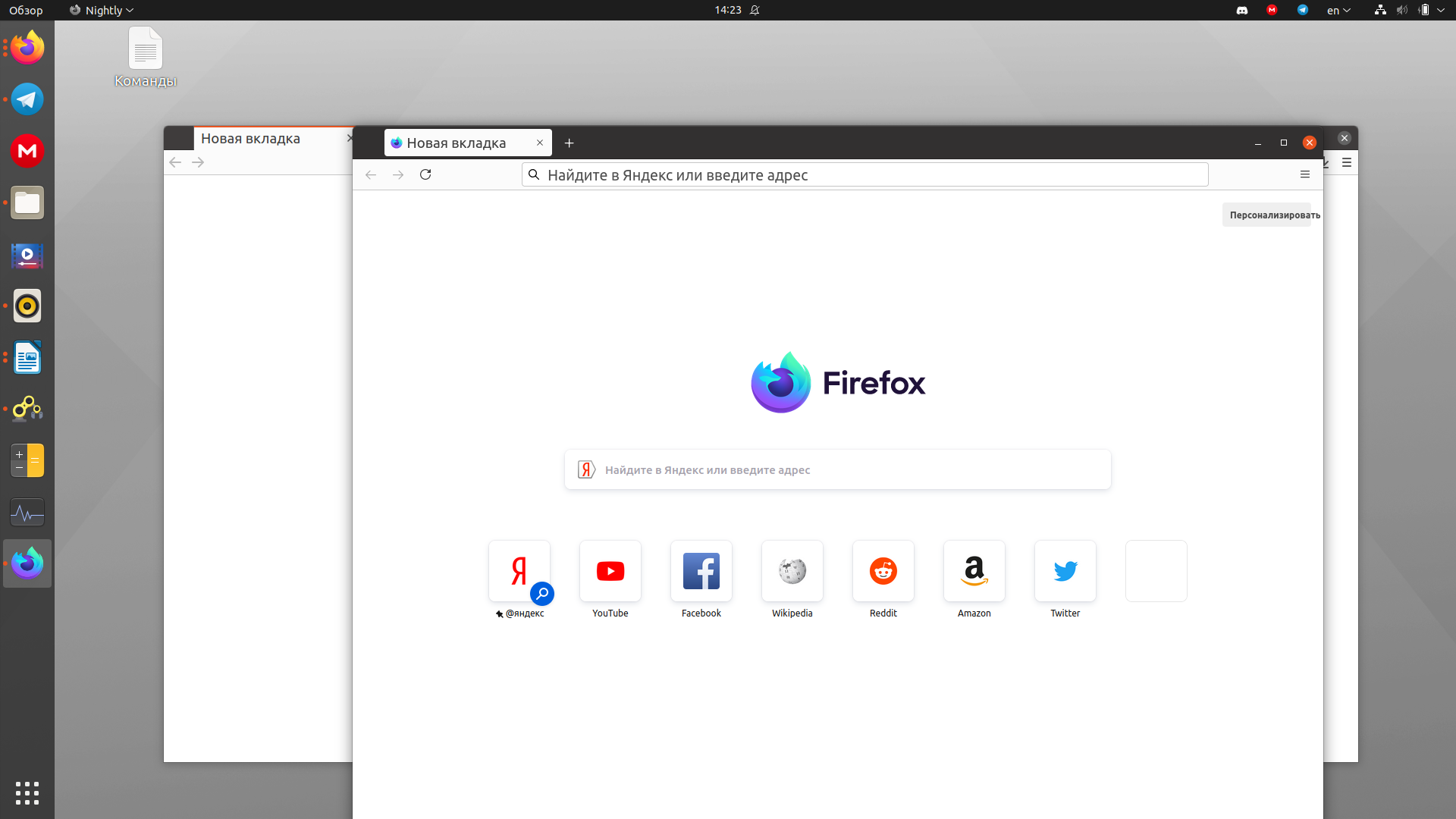Click the Firefox logo on new tab page
The height and width of the screenshot is (819, 1456).
click(x=838, y=382)
